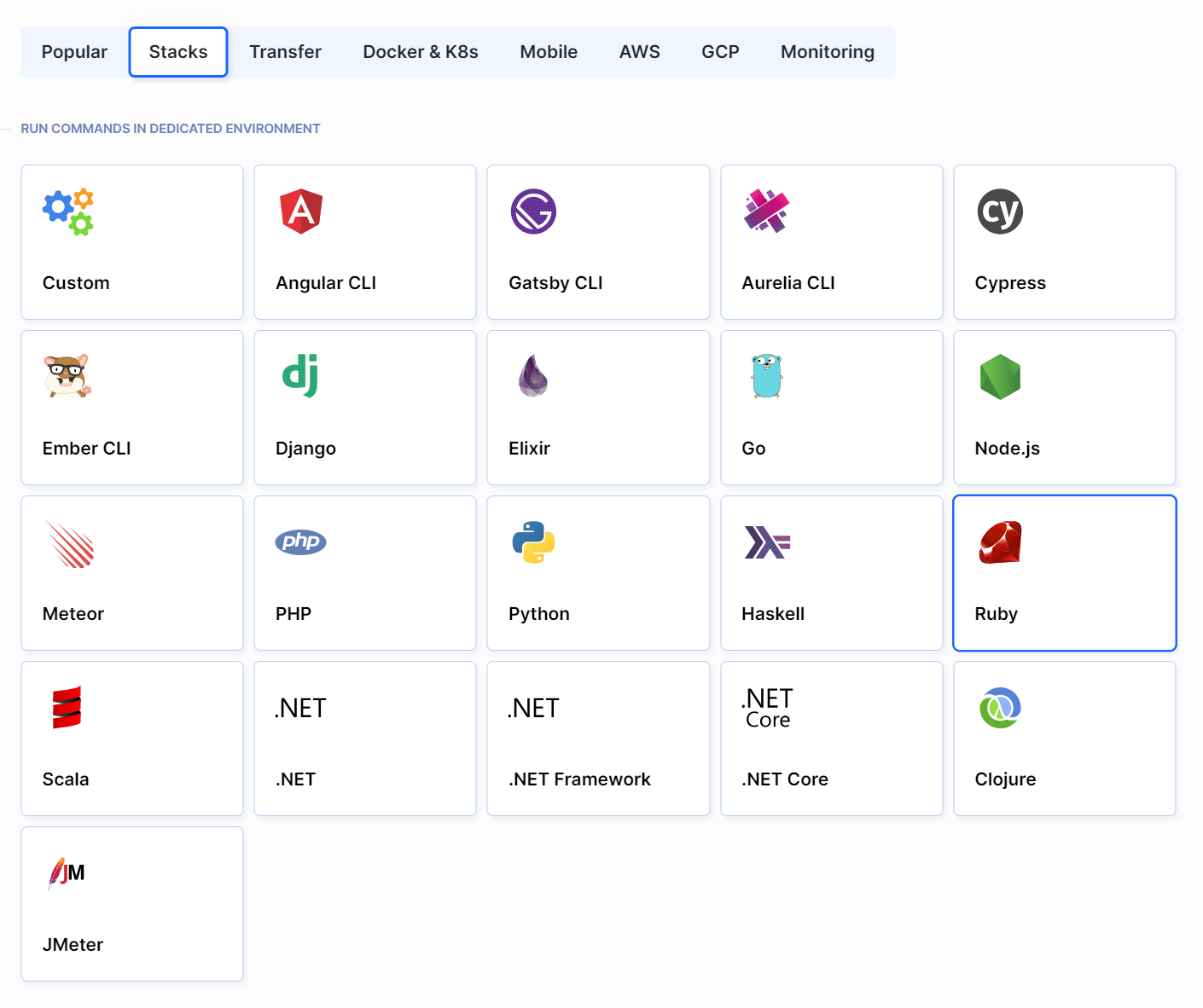Image resolution: width=1203 pixels, height=1008 pixels.
Task: Click the ".NET Framework" label text
Action: click(x=579, y=779)
